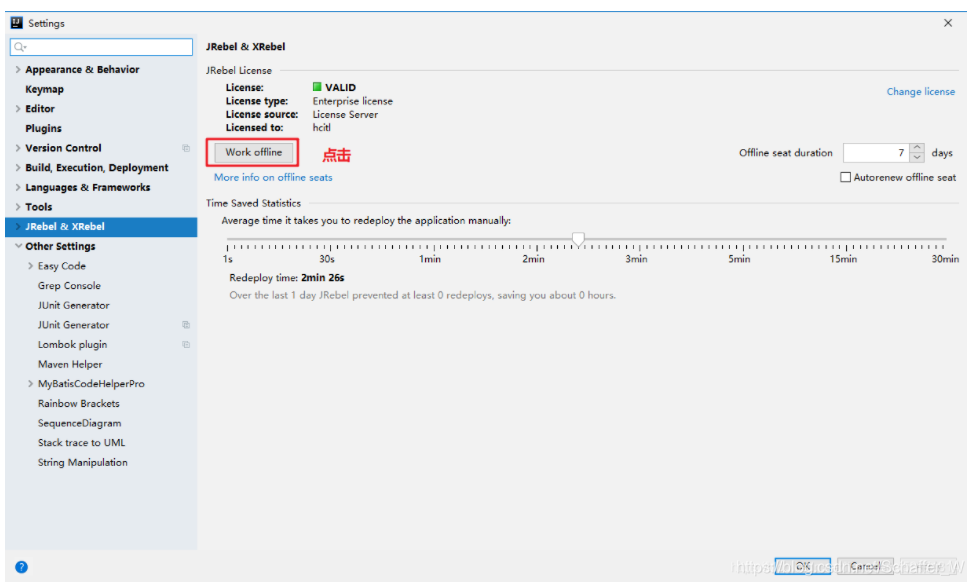
Task: Click the Work offline button
Action: point(253,152)
